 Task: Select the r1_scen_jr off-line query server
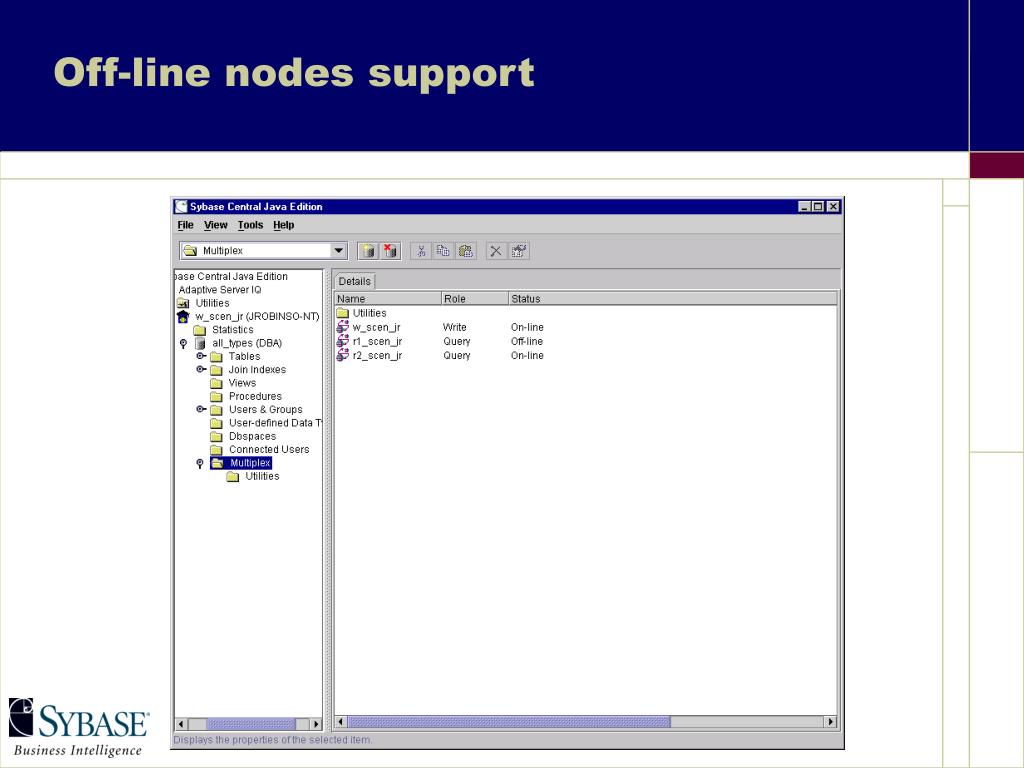(377, 342)
